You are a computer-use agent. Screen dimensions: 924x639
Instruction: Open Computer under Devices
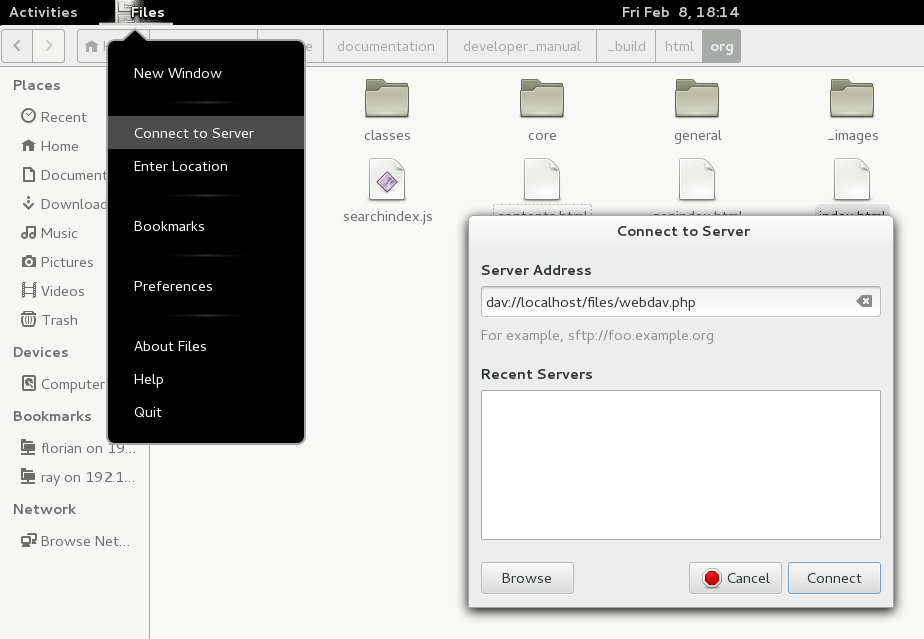pyautogui.click(x=73, y=384)
